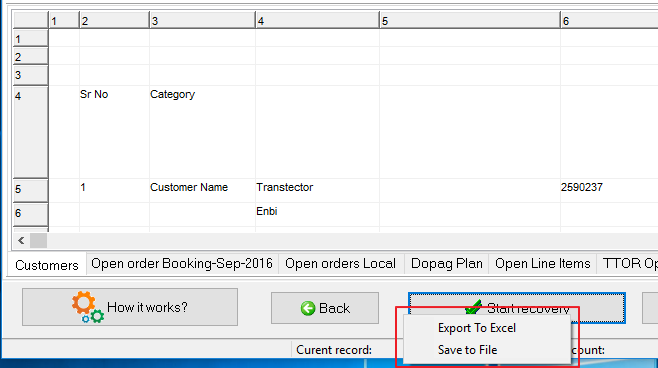This screenshot has width=658, height=368.
Task: Go back with the Back button
Action: pos(325,308)
